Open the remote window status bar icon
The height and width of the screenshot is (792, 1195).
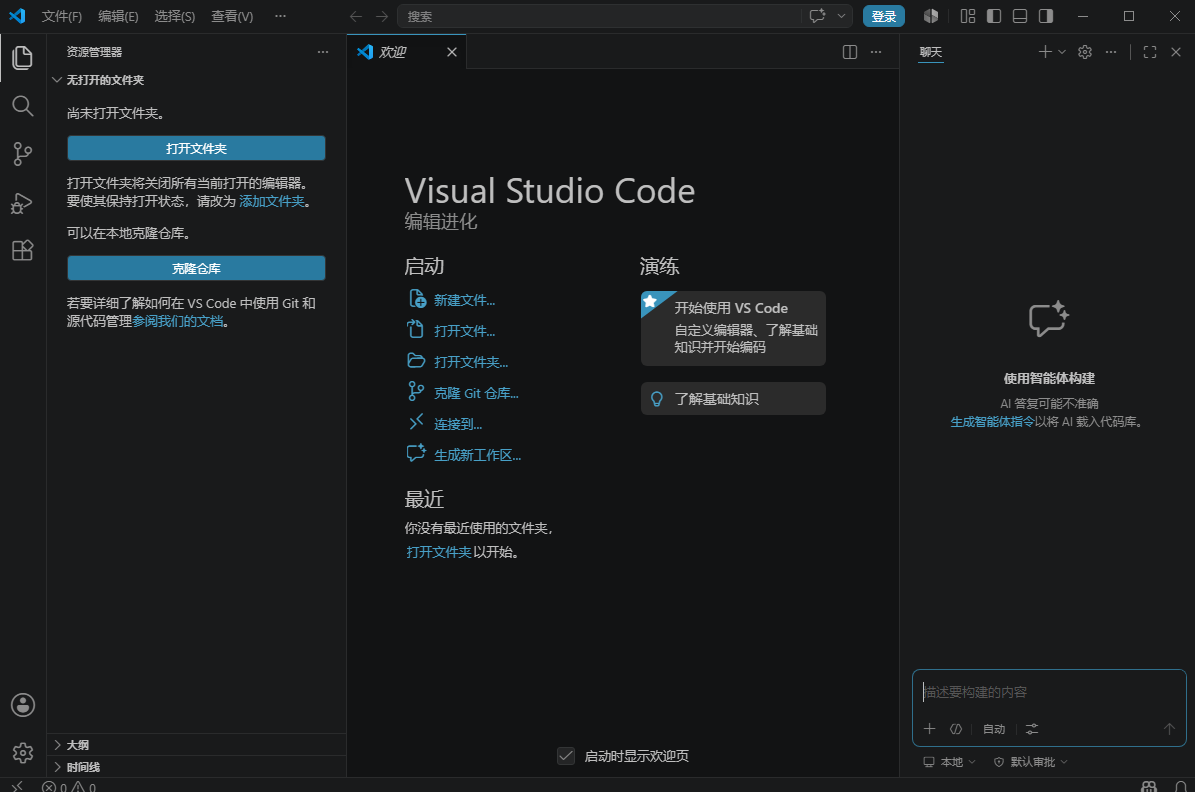point(17,786)
